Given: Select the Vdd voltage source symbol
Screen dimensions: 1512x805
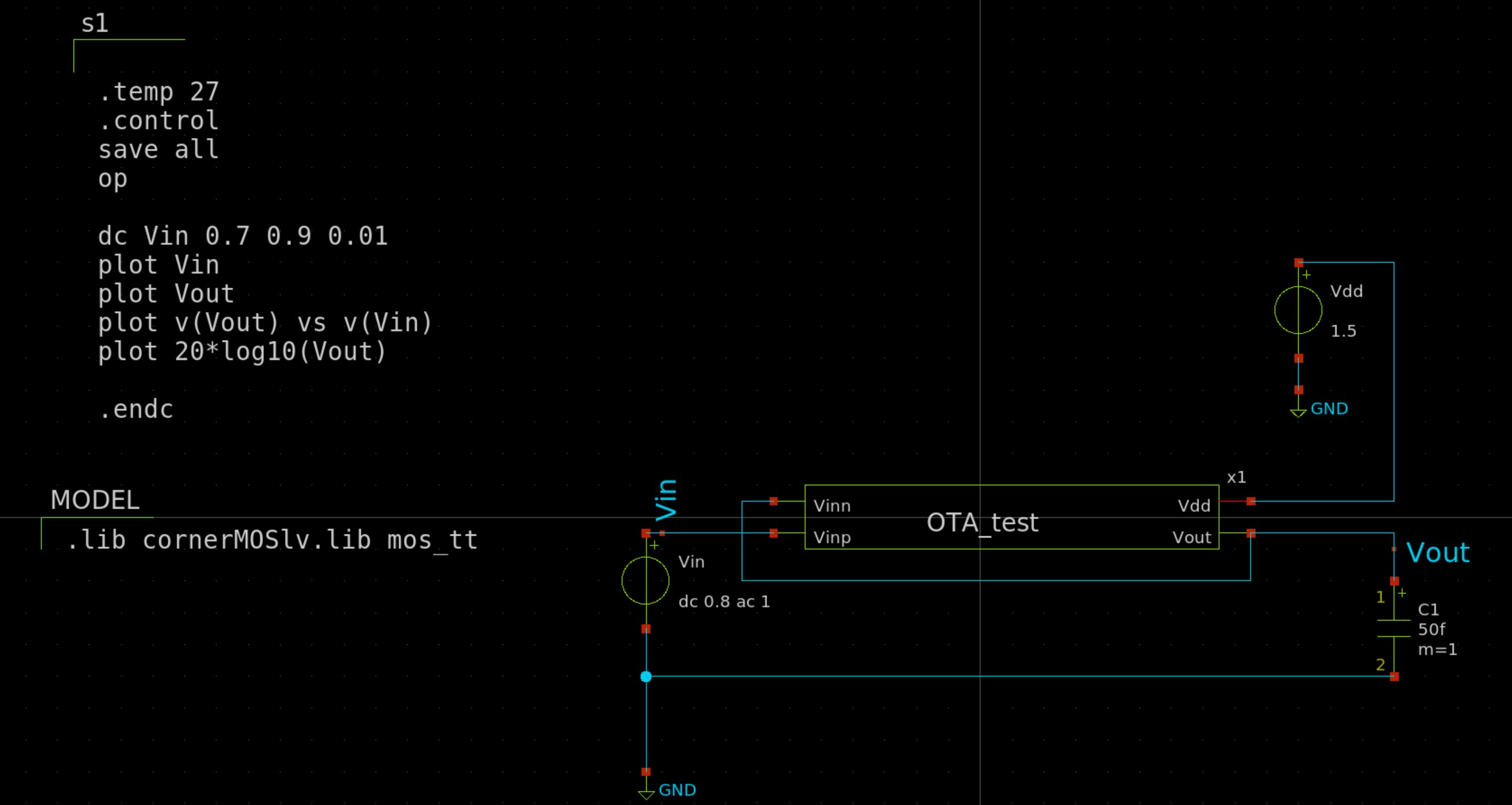Looking at the screenshot, I should (x=1298, y=310).
